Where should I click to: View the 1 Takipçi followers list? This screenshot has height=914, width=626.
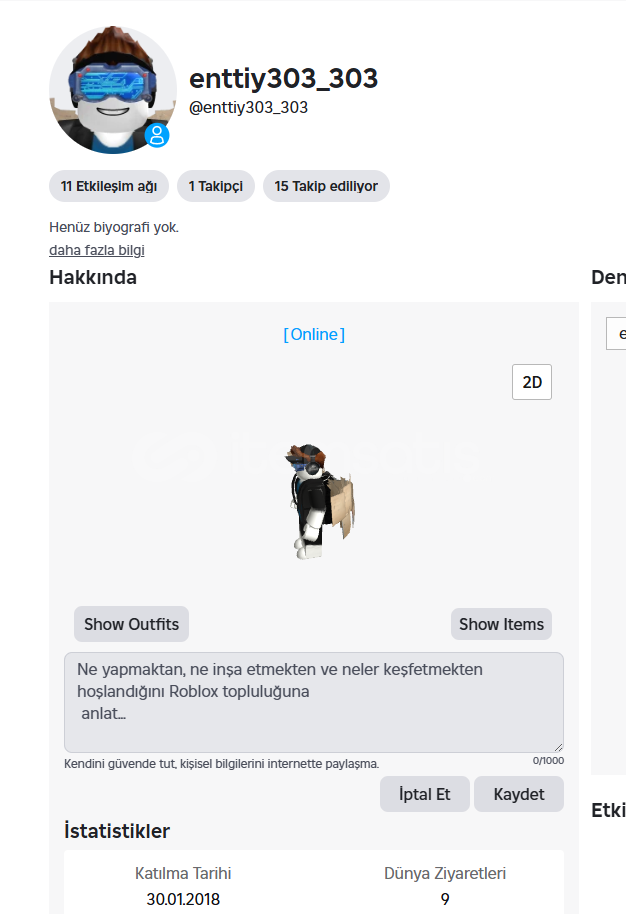216,186
